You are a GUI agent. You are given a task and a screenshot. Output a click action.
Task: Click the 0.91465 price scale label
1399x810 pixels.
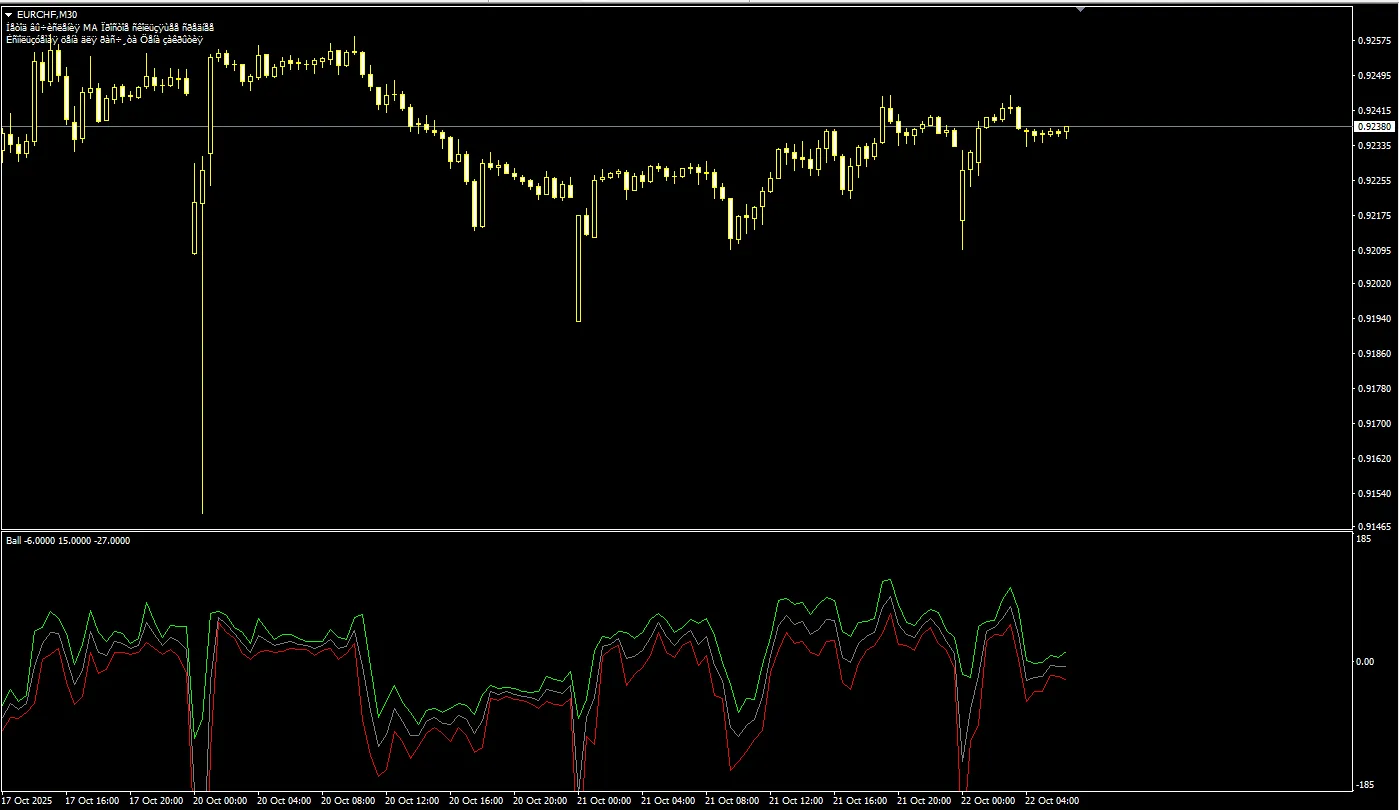[1375, 526]
